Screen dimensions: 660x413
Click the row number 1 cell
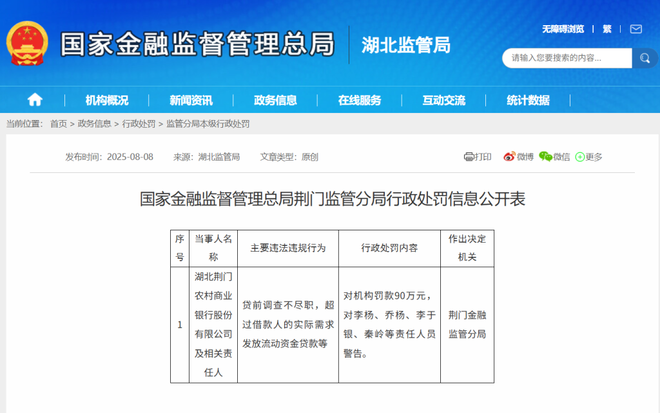(x=180, y=325)
